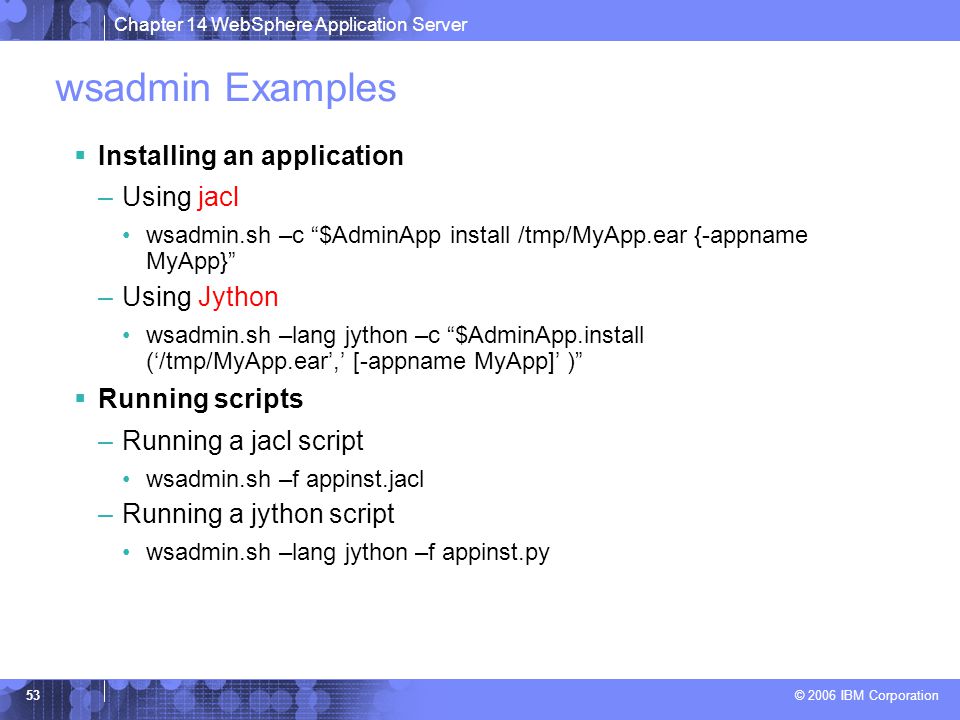
Task: Click the slide number '53'
Action: (32, 695)
